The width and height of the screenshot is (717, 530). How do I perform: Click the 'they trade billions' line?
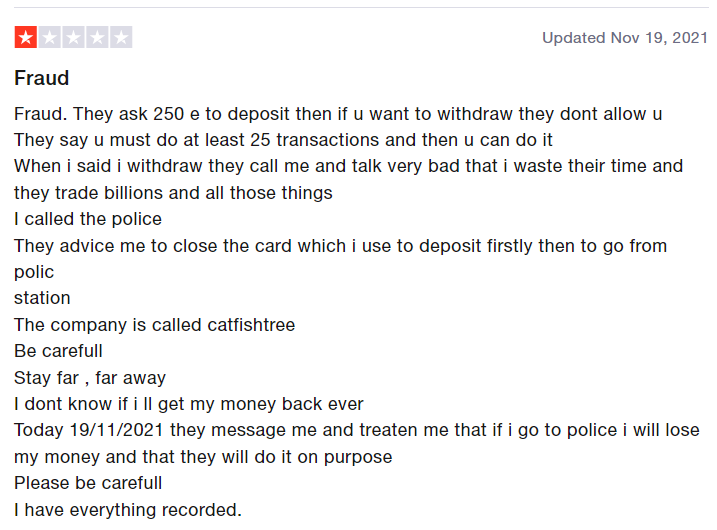(x=173, y=193)
